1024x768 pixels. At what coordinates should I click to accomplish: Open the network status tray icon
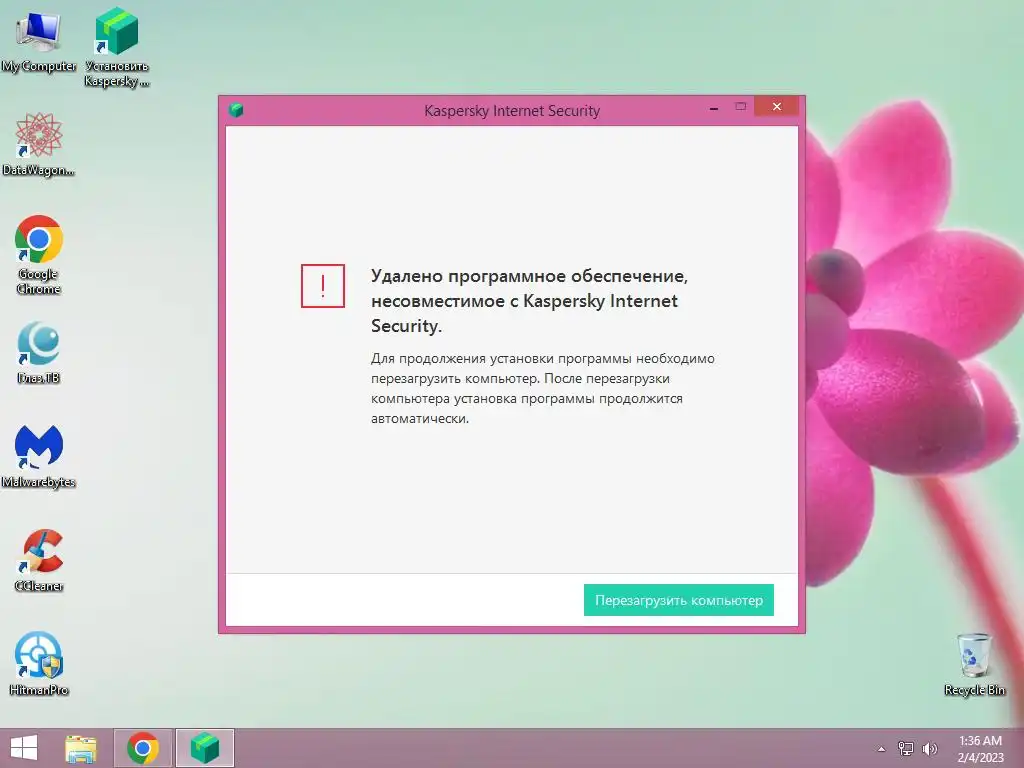tap(906, 749)
